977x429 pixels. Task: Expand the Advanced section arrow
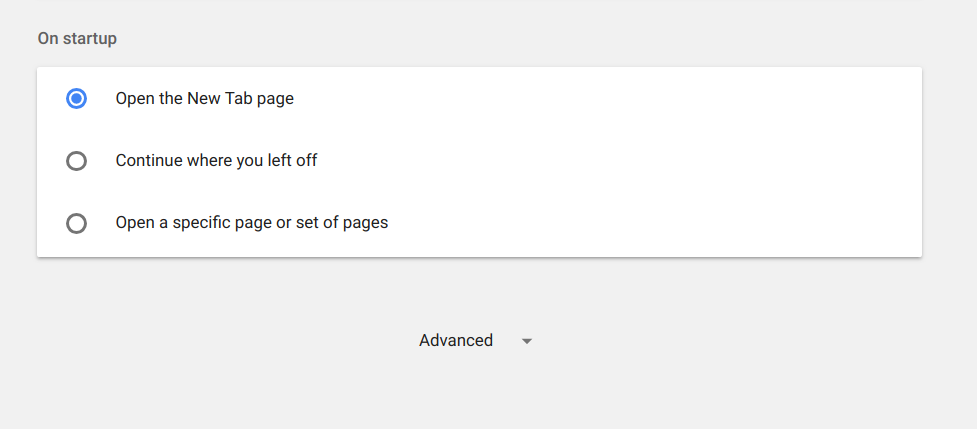(527, 341)
